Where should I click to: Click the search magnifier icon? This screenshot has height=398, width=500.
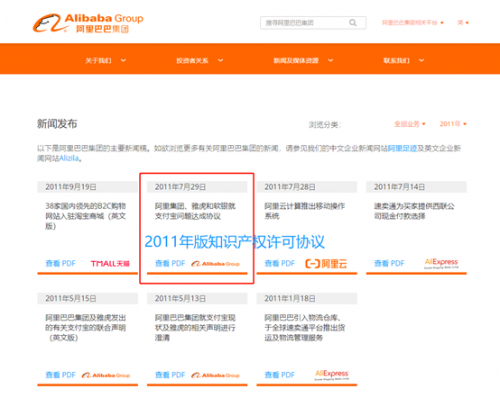[x=353, y=23]
